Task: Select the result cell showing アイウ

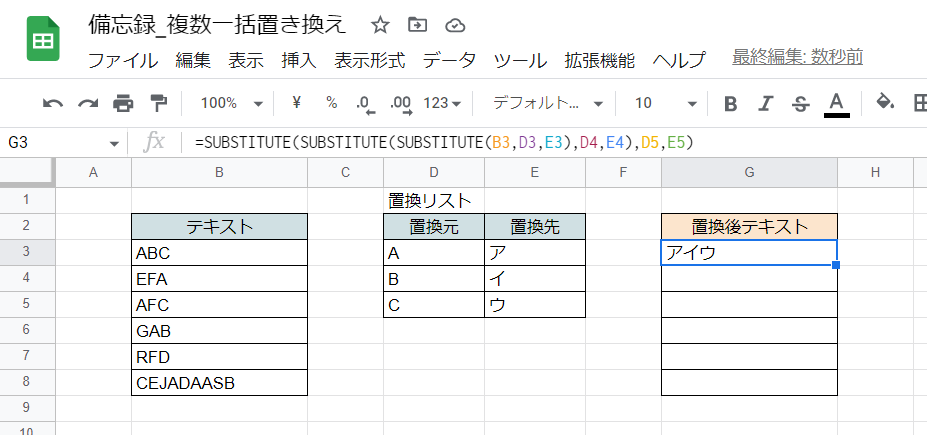Action: click(749, 253)
